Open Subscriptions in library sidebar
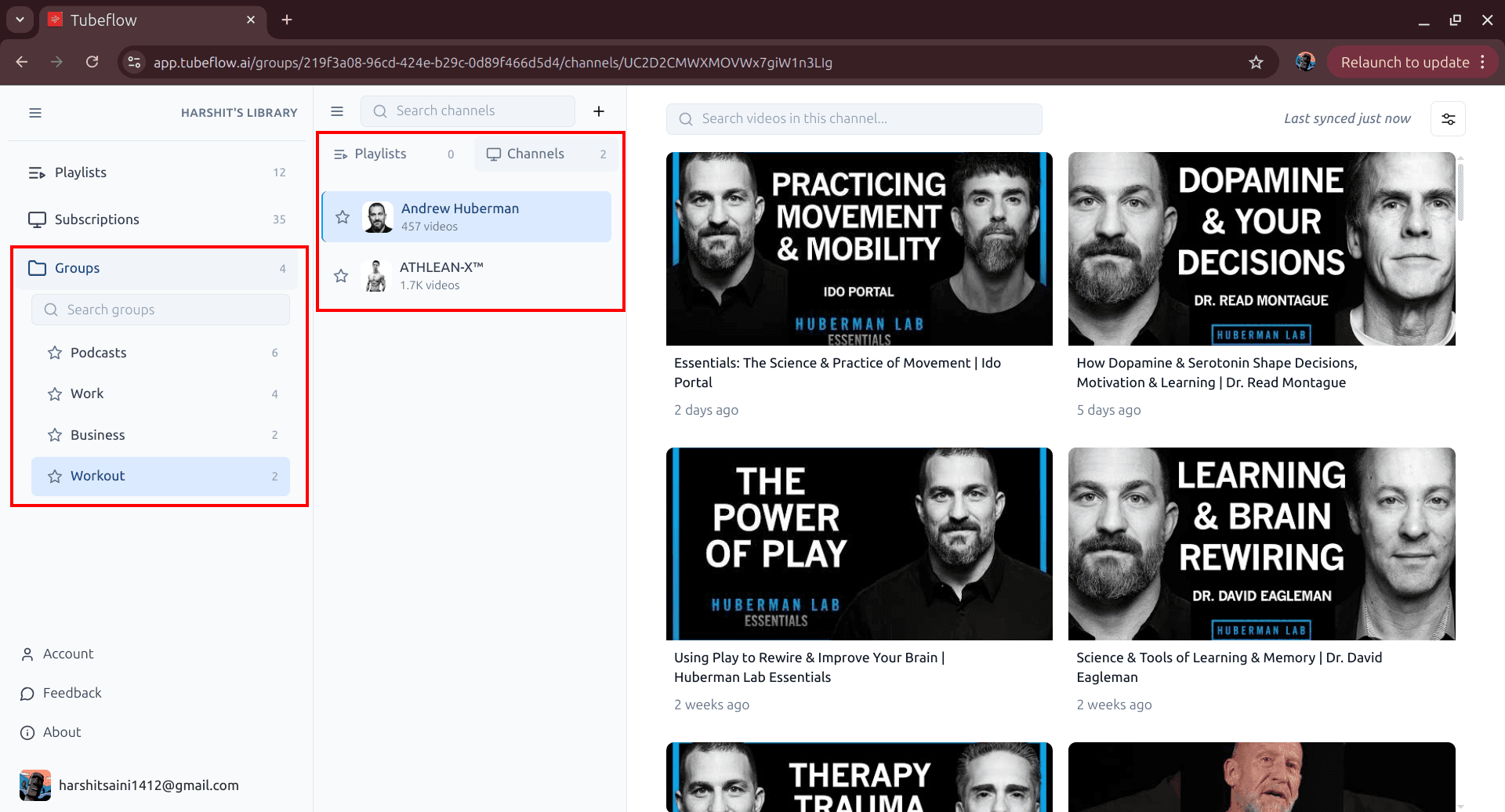 tap(157, 219)
